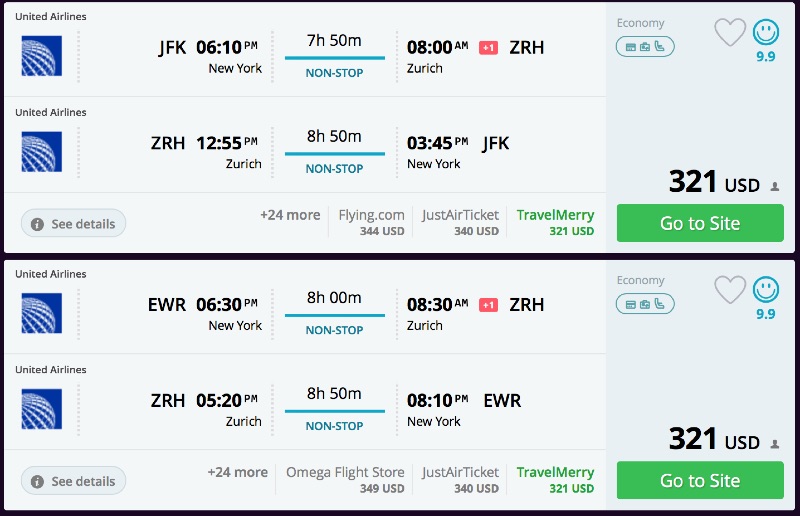
Task: Click the +1 day badge on JFK arrival
Action: (x=488, y=48)
